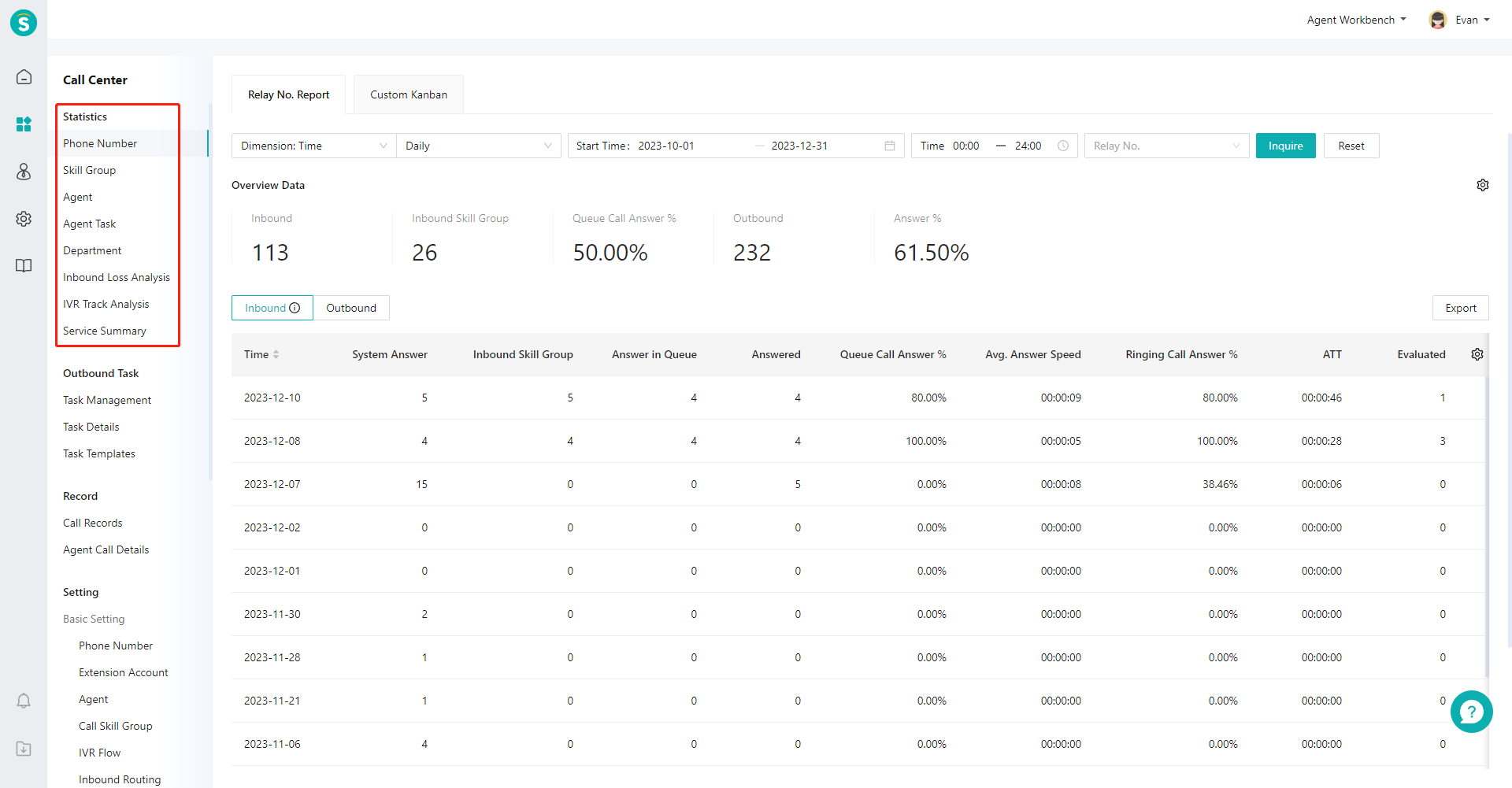The width and height of the screenshot is (1512, 788).
Task: Select the Inbound table tab
Action: (272, 308)
